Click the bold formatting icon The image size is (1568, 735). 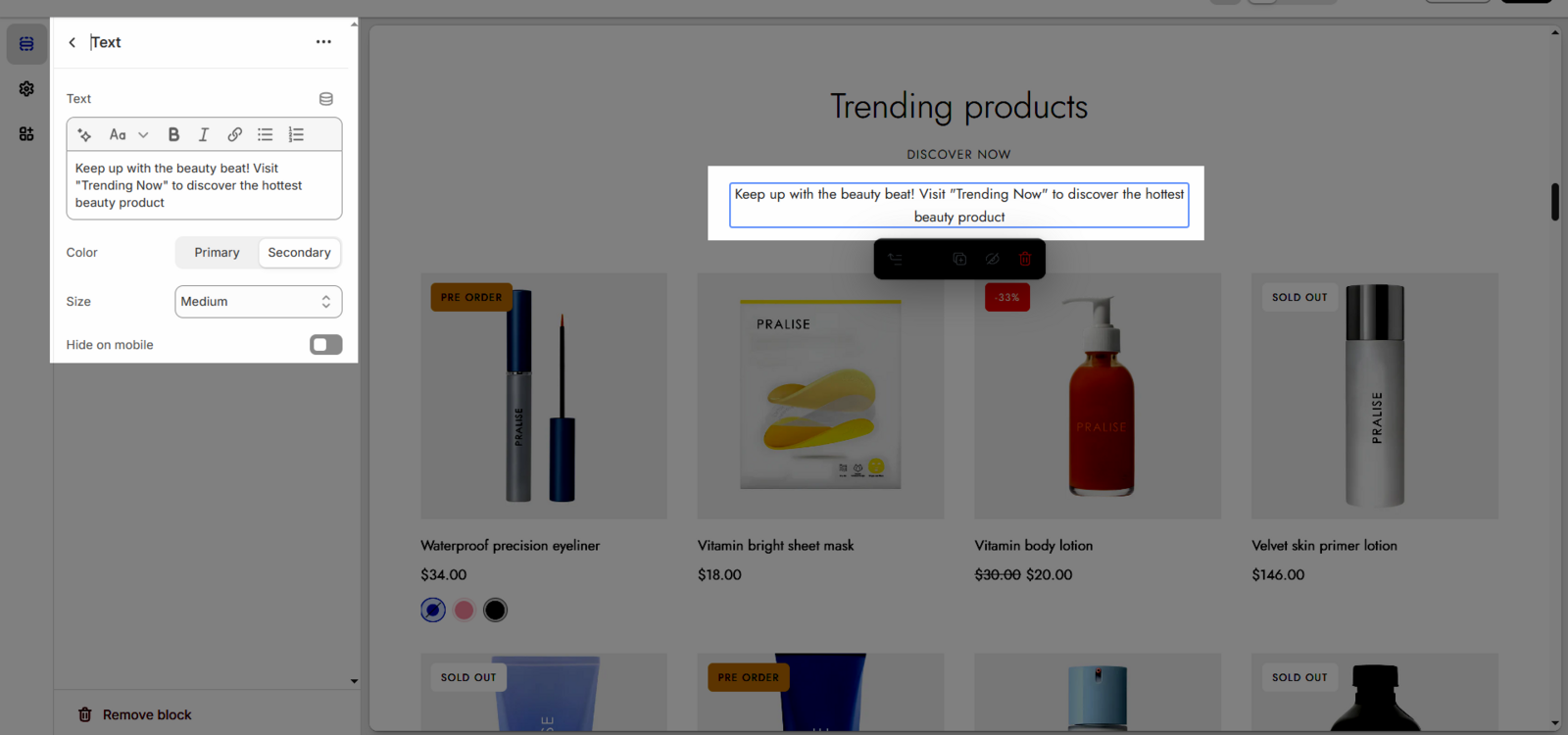point(173,135)
